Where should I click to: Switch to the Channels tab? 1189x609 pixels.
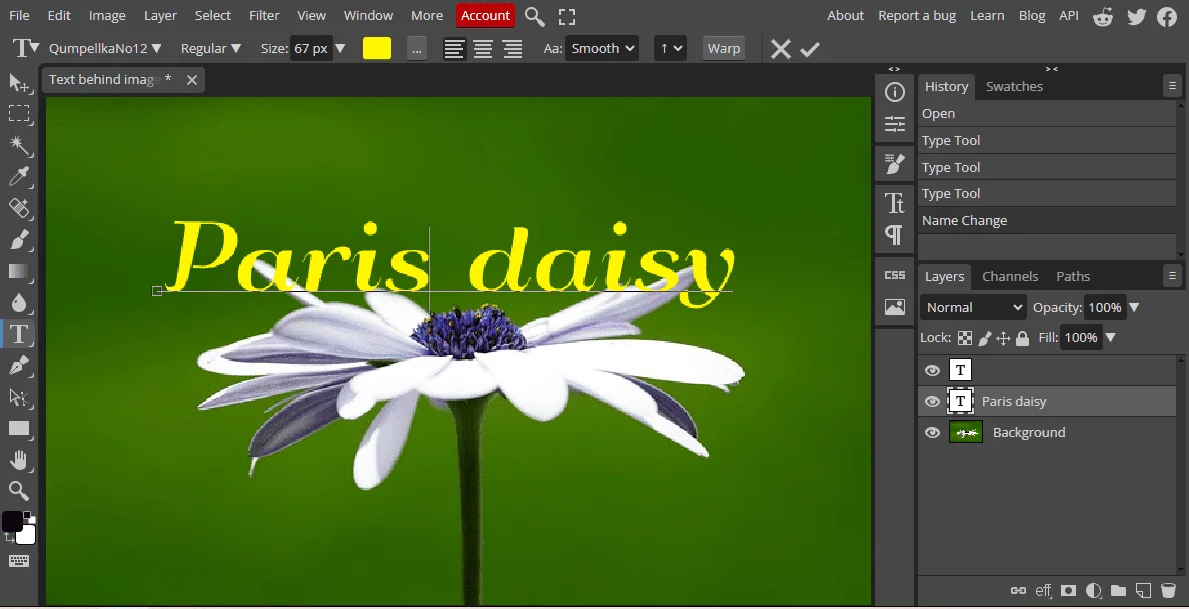tap(1010, 276)
